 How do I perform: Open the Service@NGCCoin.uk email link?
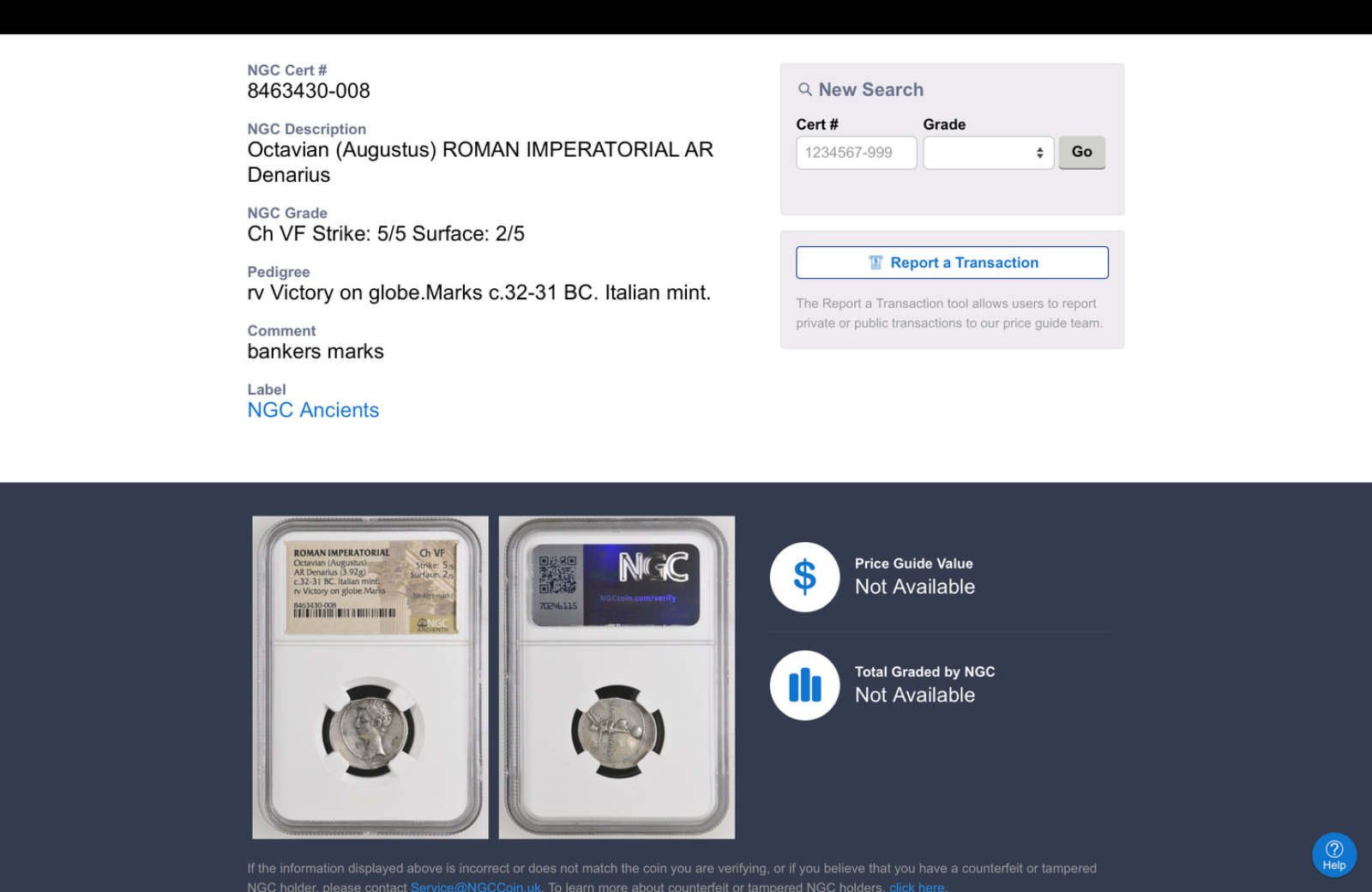point(476,887)
